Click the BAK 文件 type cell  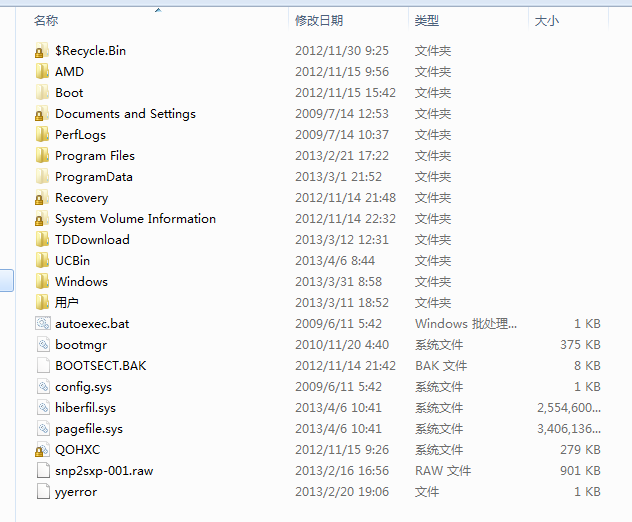(x=441, y=366)
